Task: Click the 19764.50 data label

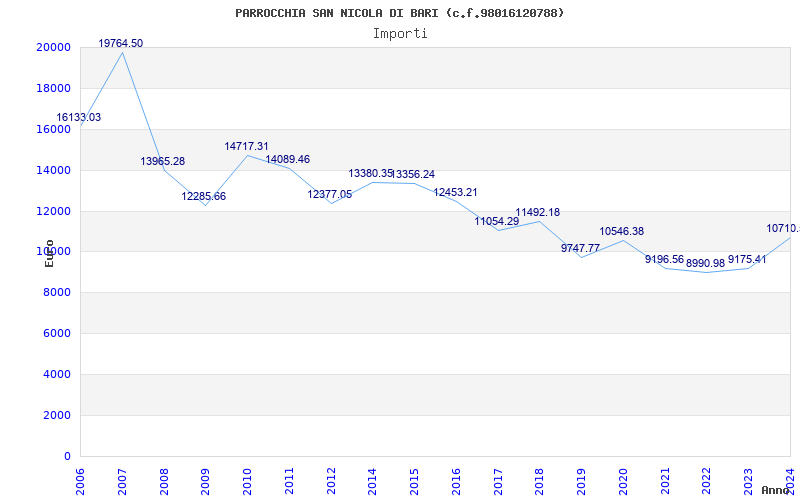Action: pyautogui.click(x=120, y=43)
